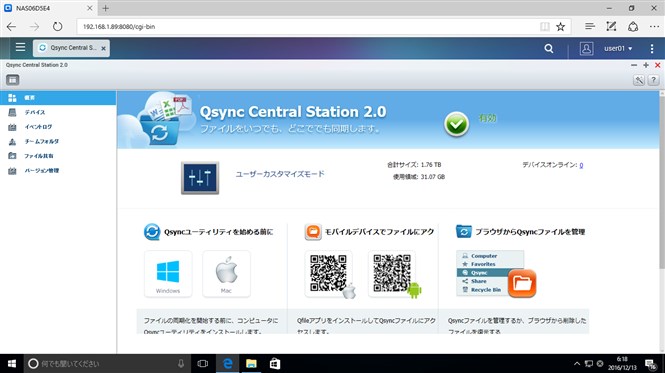Open the Action Center notifications icon
The height and width of the screenshot is (373, 665).
(x=651, y=364)
